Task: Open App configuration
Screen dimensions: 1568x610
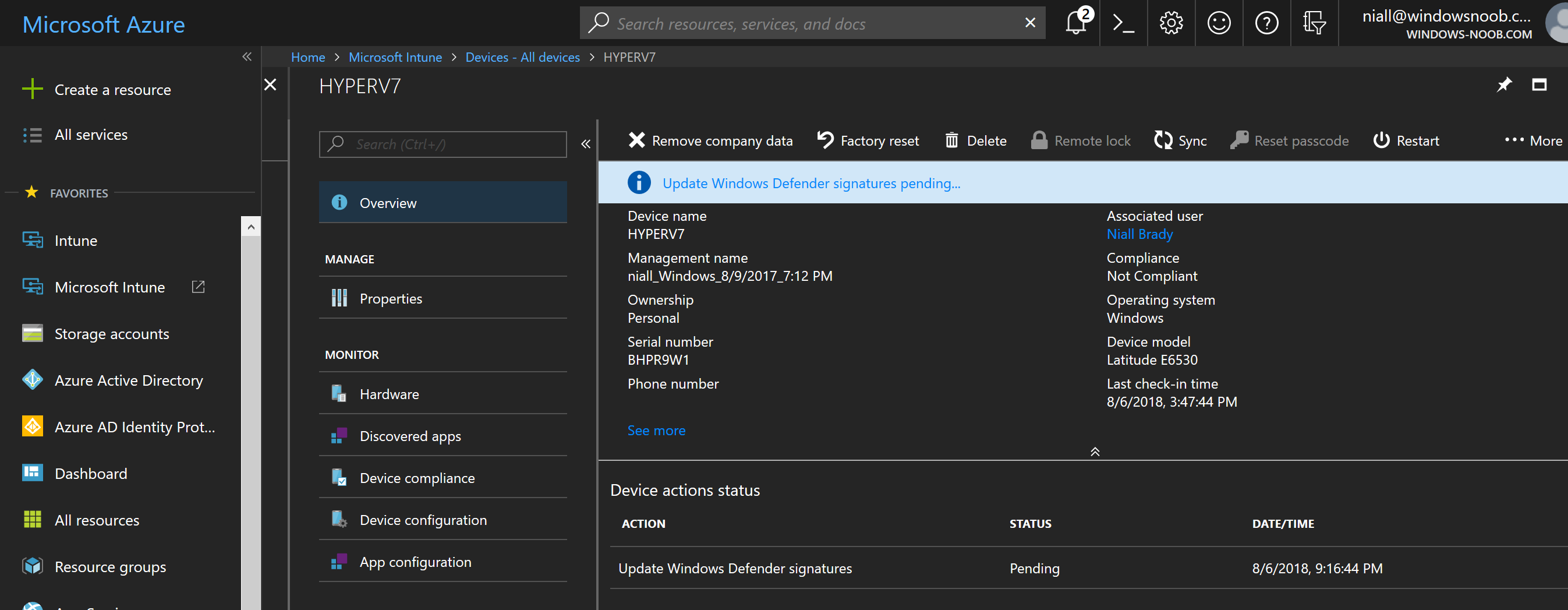Action: [443, 562]
